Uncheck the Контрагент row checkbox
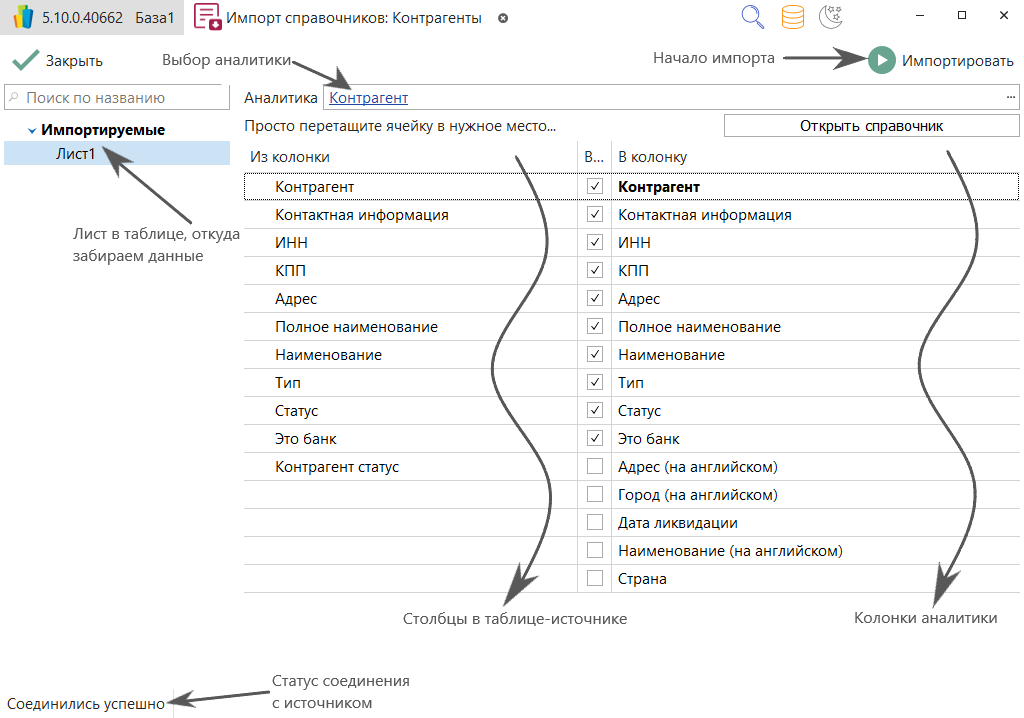 pyautogui.click(x=595, y=187)
